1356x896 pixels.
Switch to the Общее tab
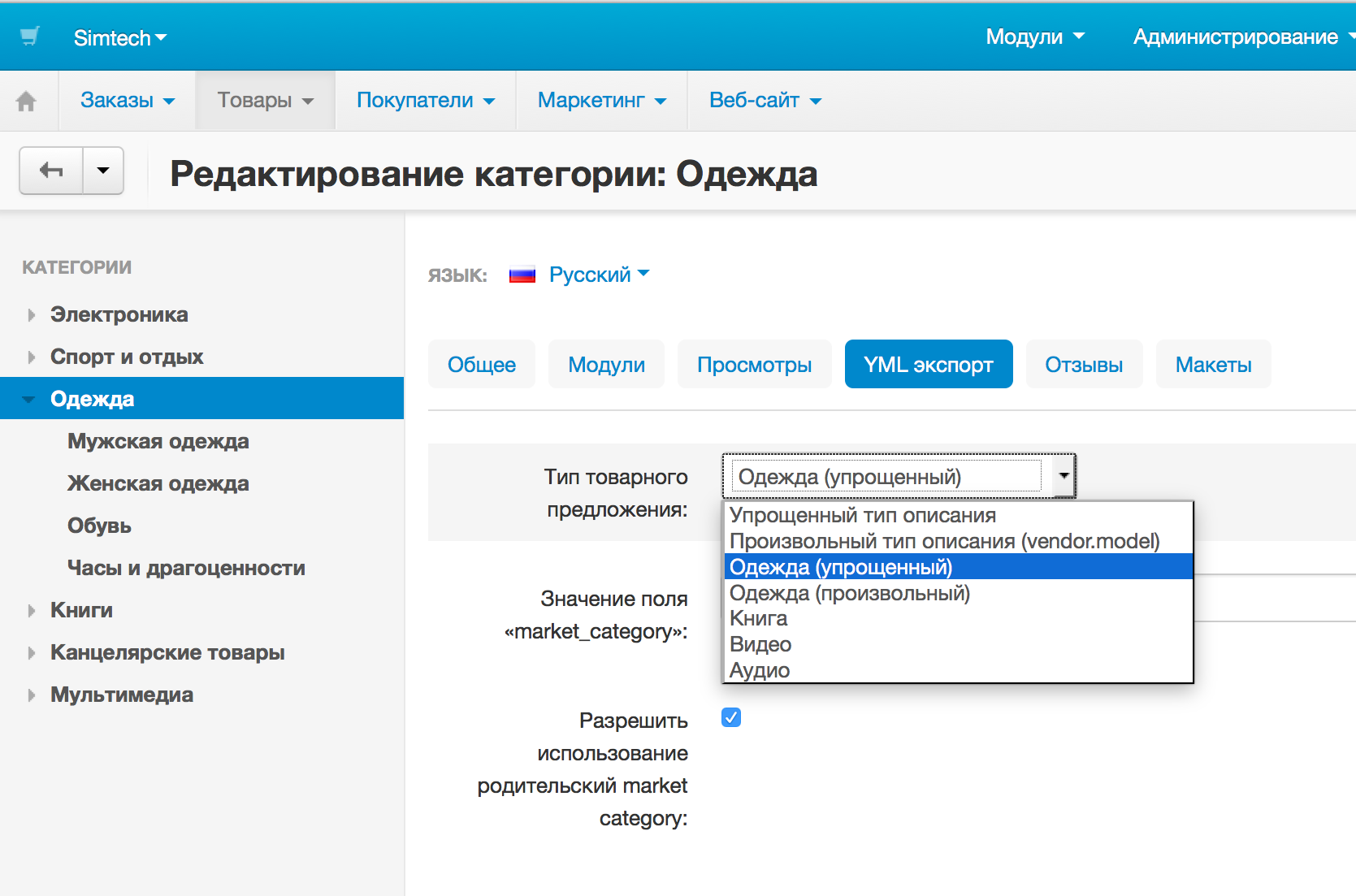481,365
